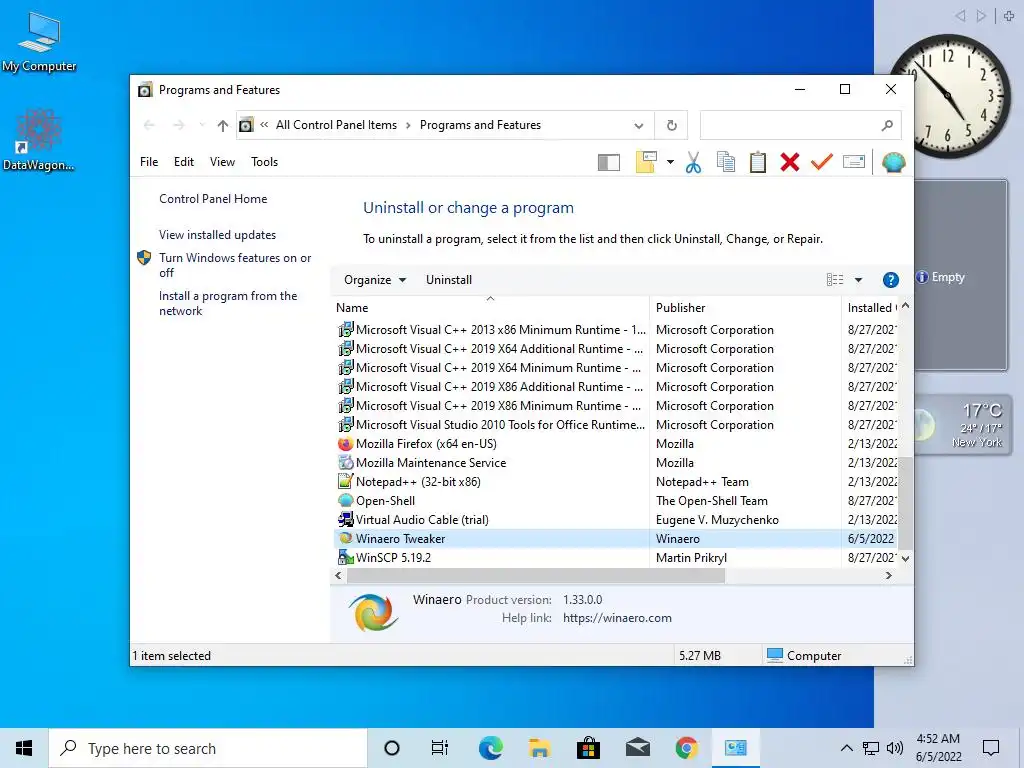Select the My Computer desktop icon

point(39,41)
